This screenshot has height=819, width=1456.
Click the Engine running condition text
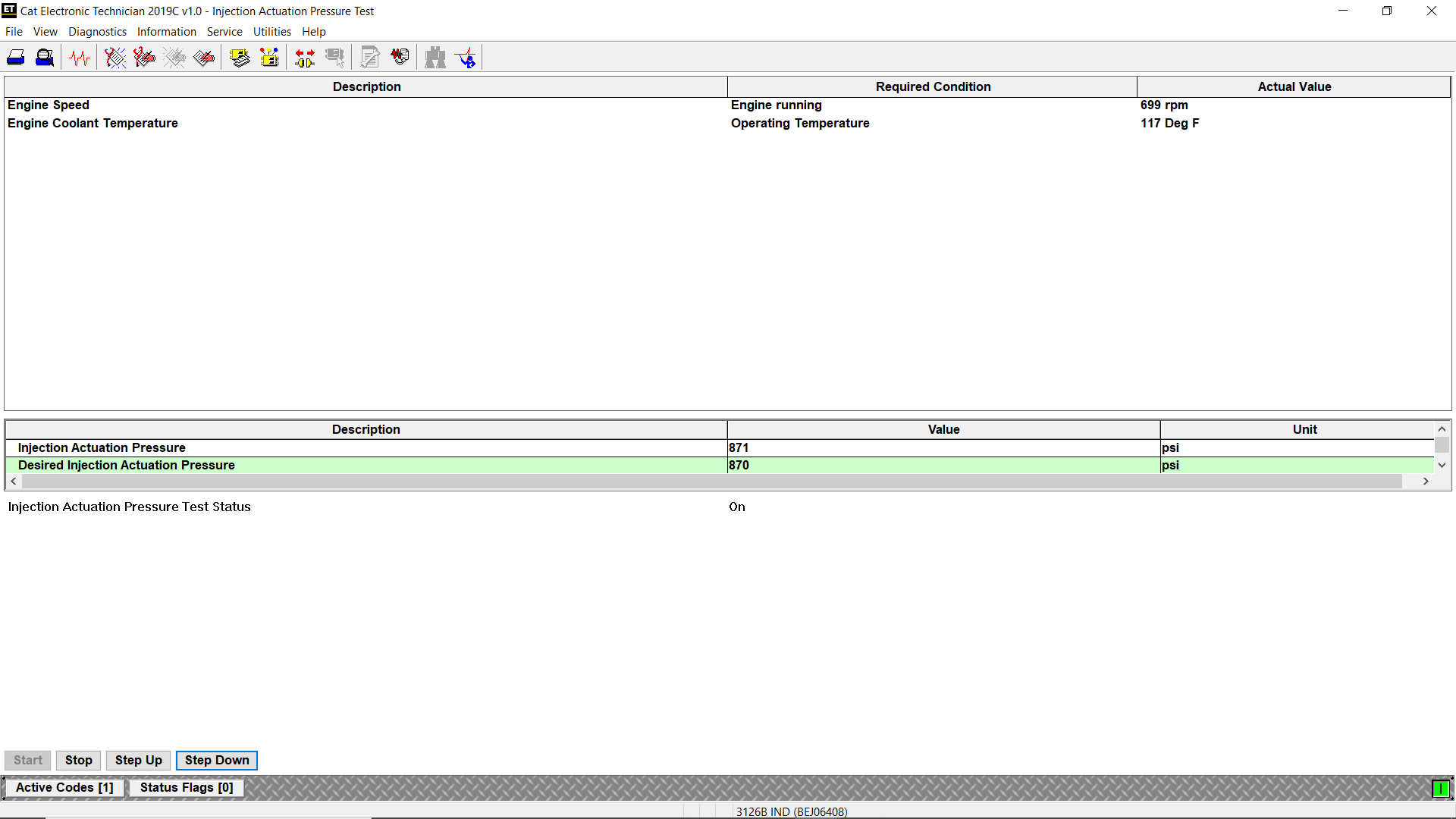(x=776, y=105)
